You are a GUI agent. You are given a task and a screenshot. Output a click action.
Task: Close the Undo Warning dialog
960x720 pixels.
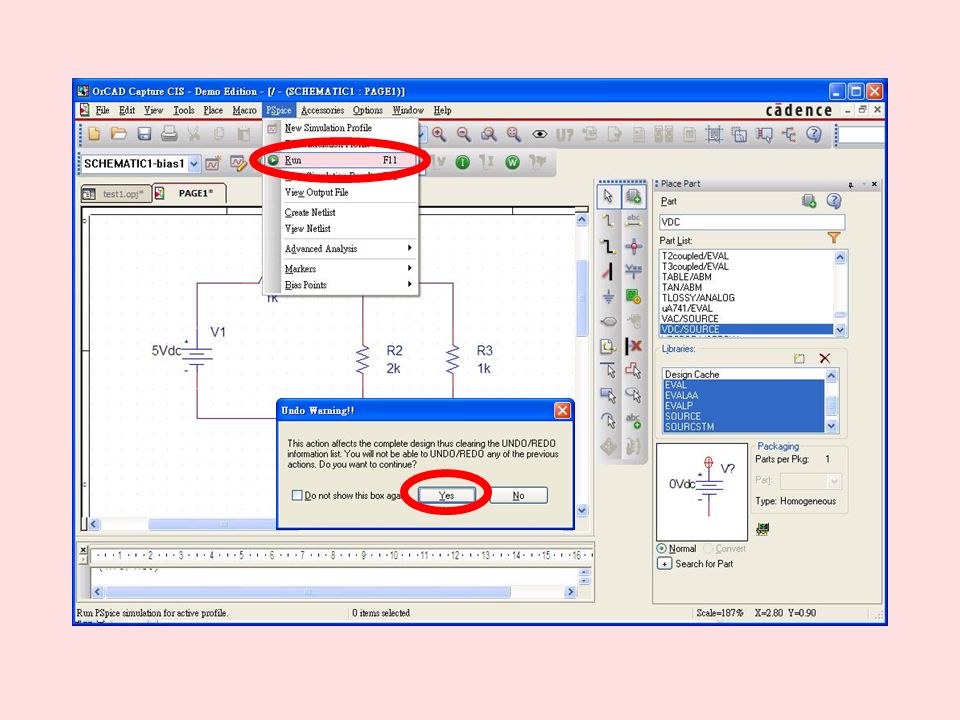562,410
